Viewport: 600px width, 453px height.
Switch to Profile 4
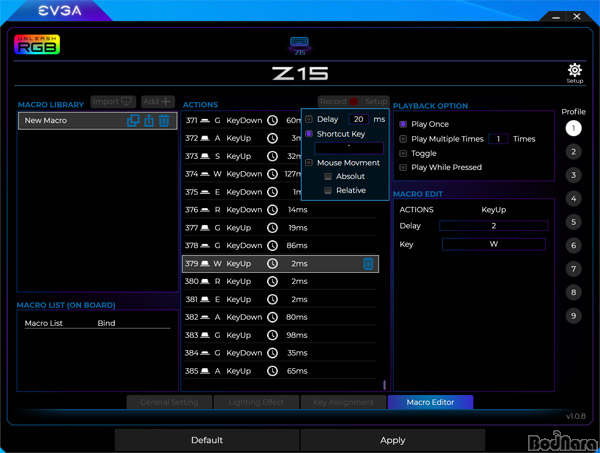point(573,199)
